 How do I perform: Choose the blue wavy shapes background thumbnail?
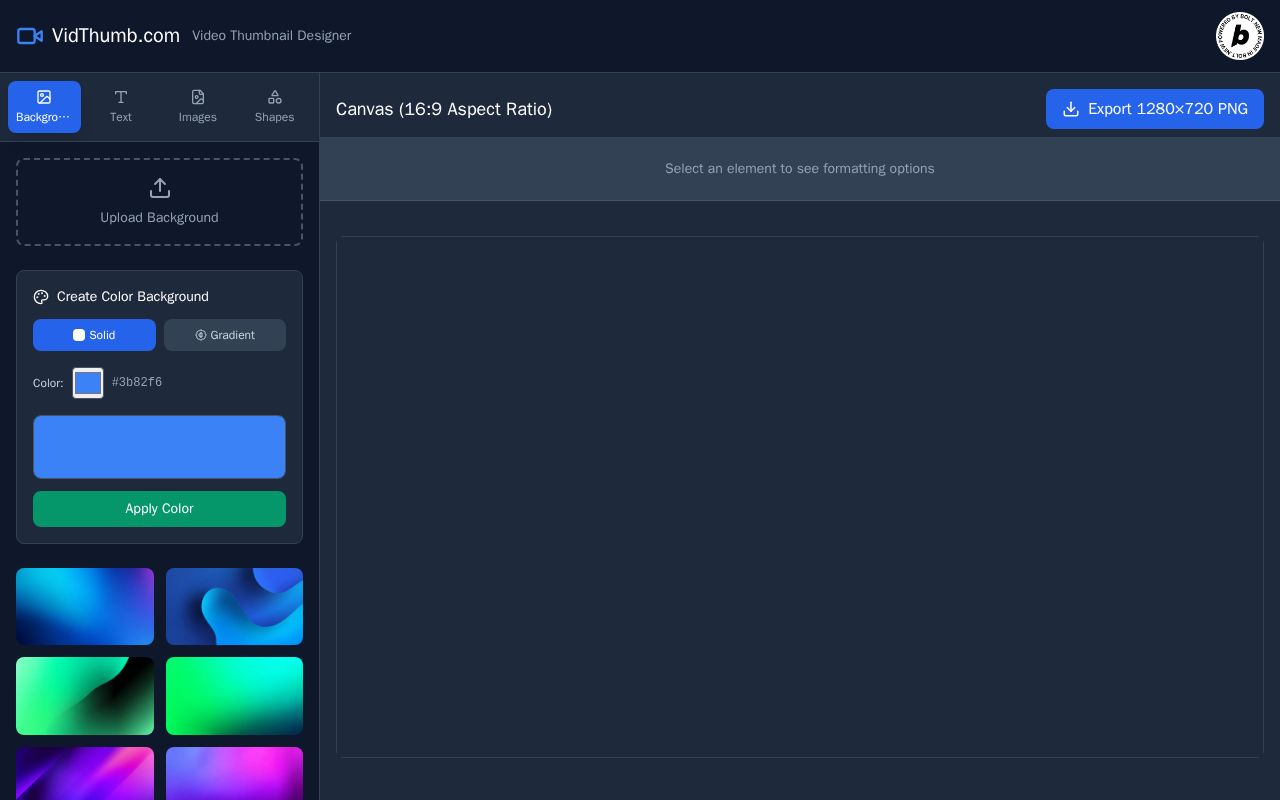click(235, 607)
